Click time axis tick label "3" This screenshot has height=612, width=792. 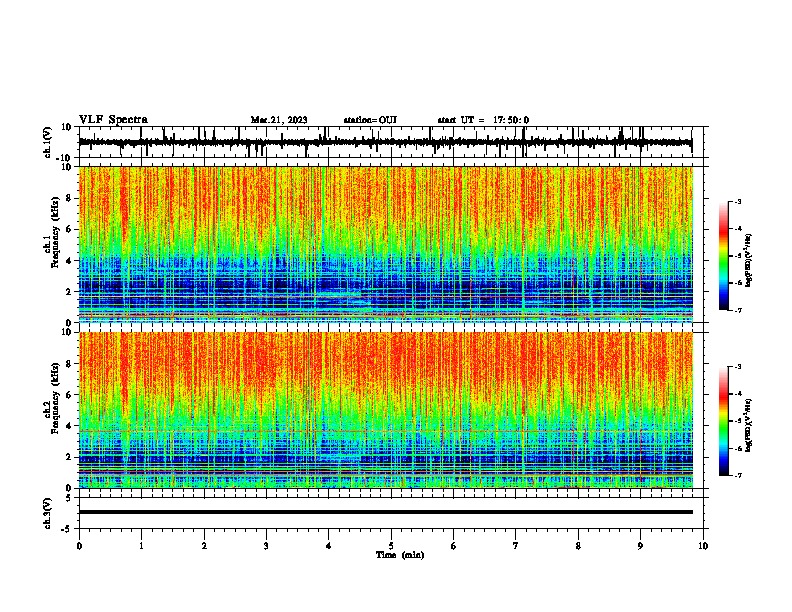(x=266, y=546)
